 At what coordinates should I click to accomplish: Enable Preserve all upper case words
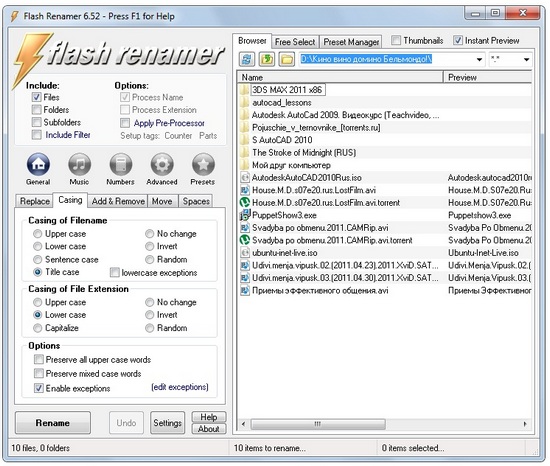coord(39,359)
